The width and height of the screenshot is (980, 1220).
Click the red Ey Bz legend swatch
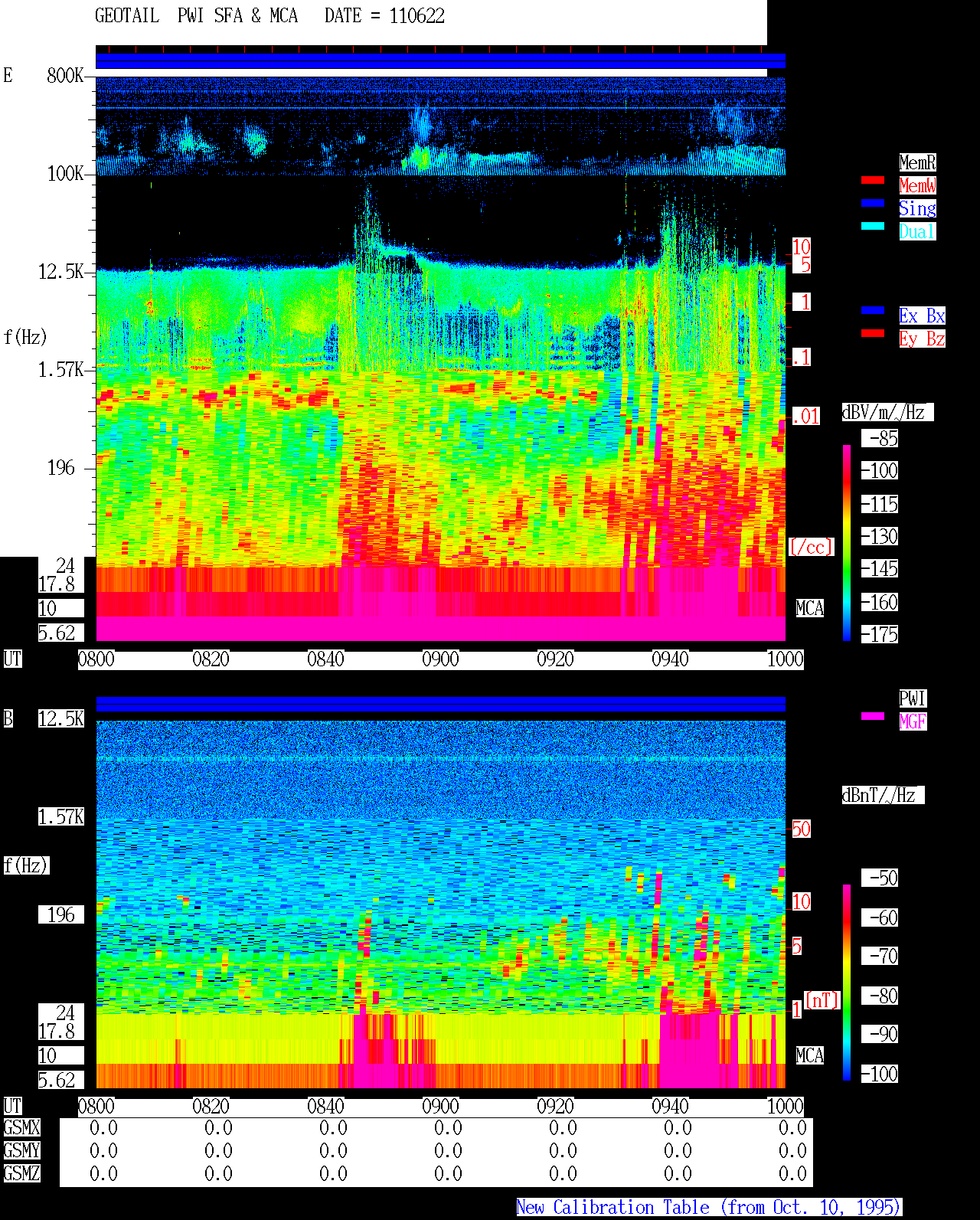coord(873,333)
